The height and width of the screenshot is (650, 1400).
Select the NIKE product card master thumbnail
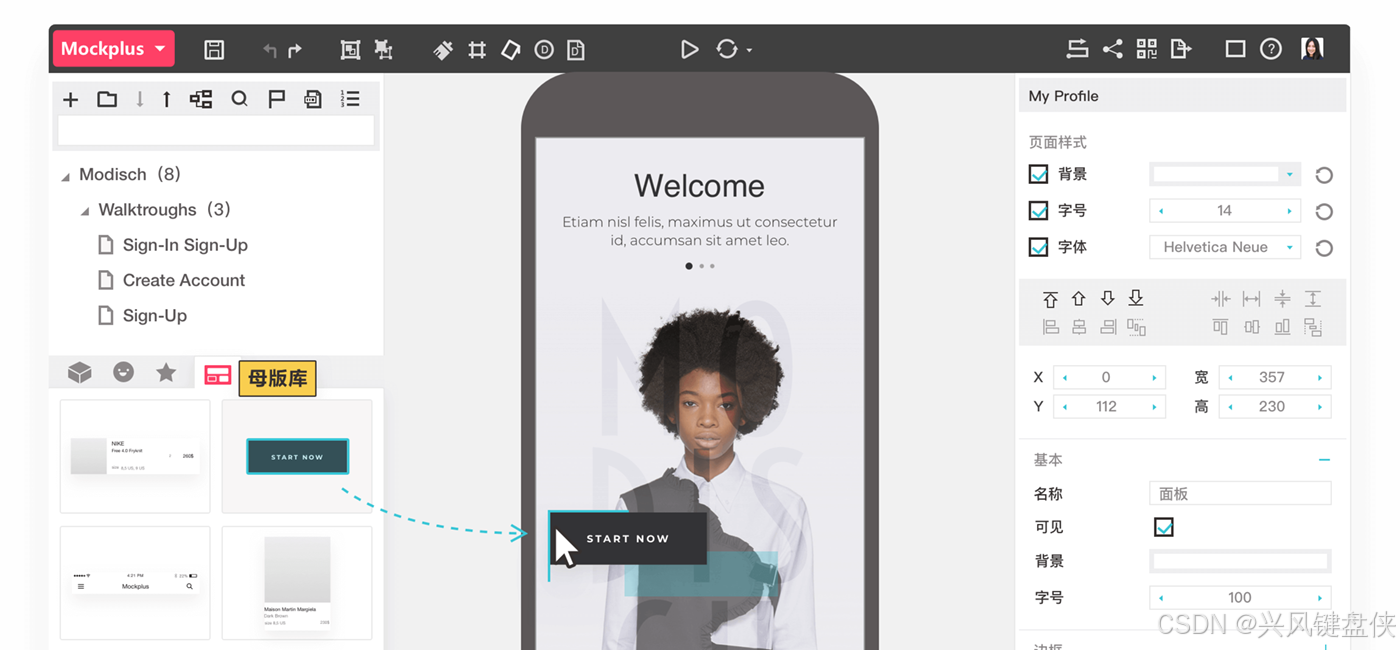pos(135,456)
